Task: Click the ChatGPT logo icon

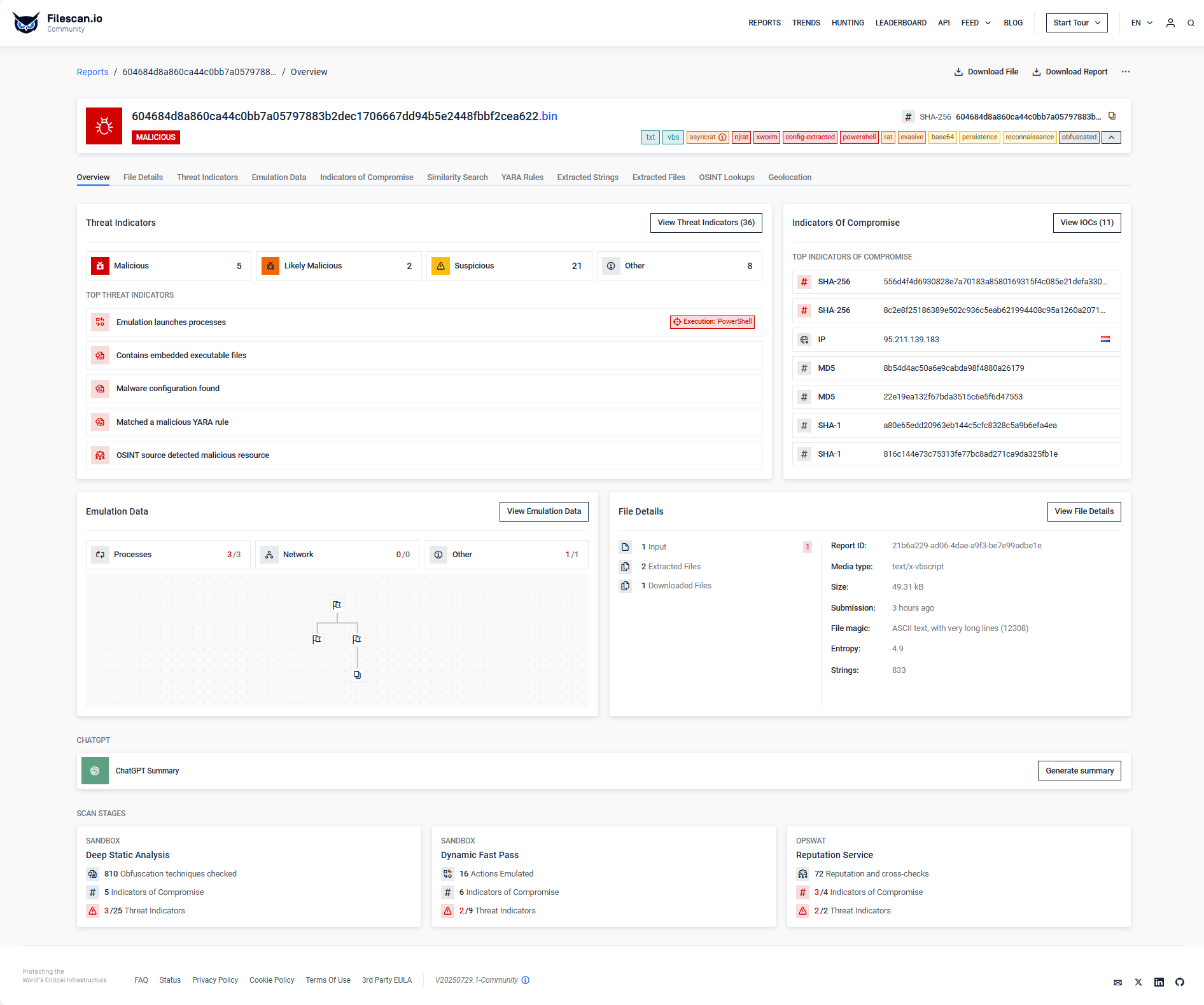Action: tap(95, 771)
